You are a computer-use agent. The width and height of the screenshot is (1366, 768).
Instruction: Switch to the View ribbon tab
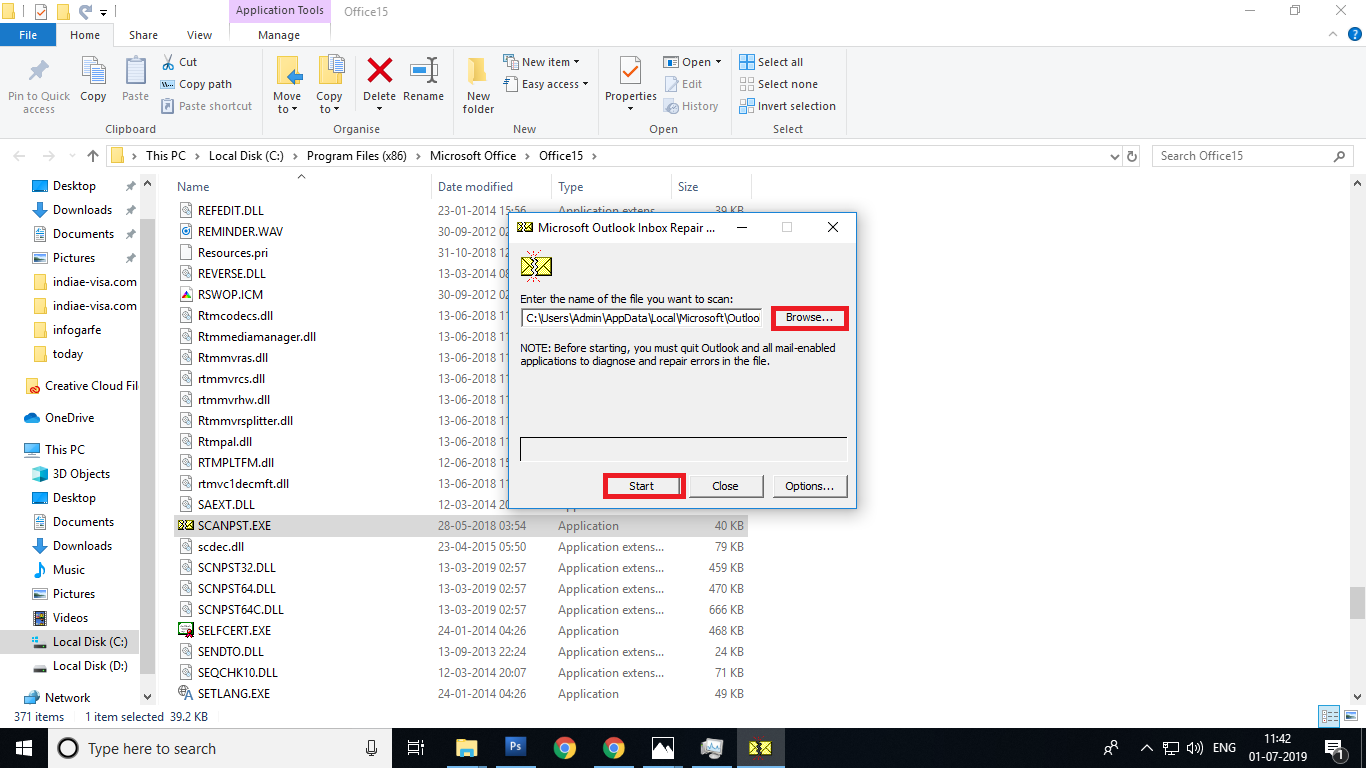pos(199,35)
